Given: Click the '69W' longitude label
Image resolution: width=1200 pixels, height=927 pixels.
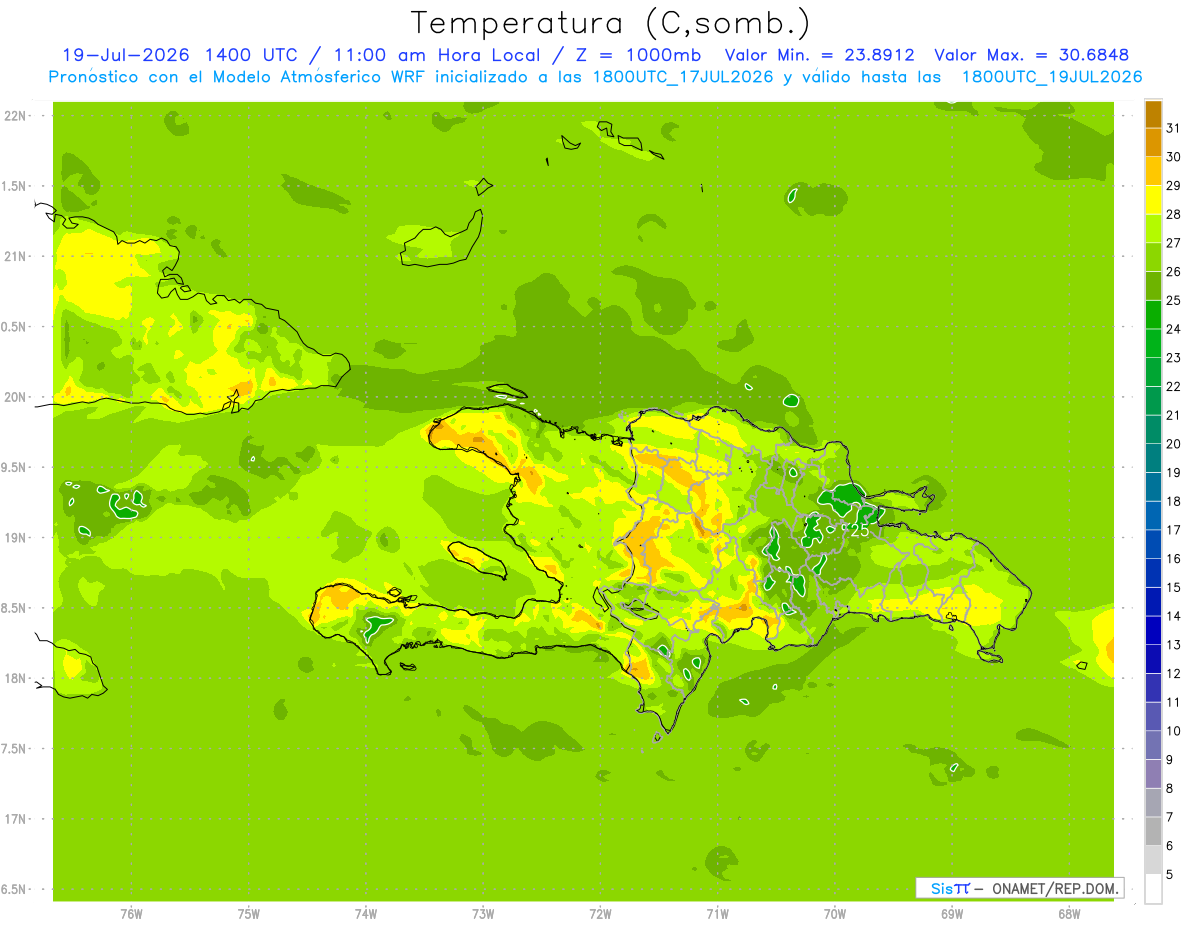Looking at the screenshot, I should click(x=952, y=914).
